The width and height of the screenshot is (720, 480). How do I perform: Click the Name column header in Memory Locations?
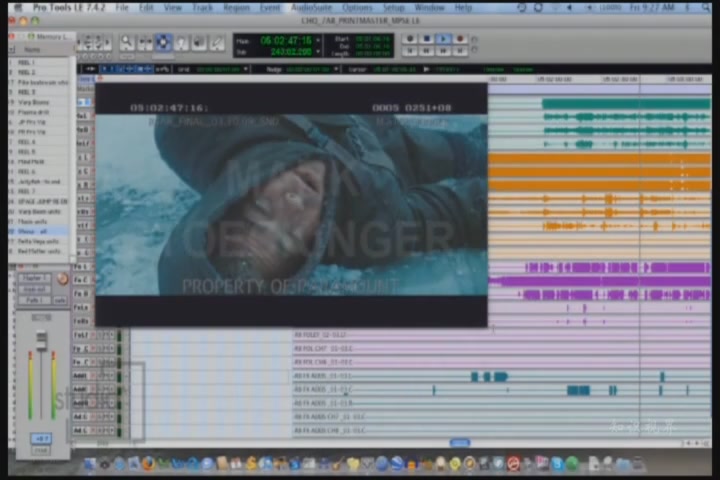pos(45,50)
